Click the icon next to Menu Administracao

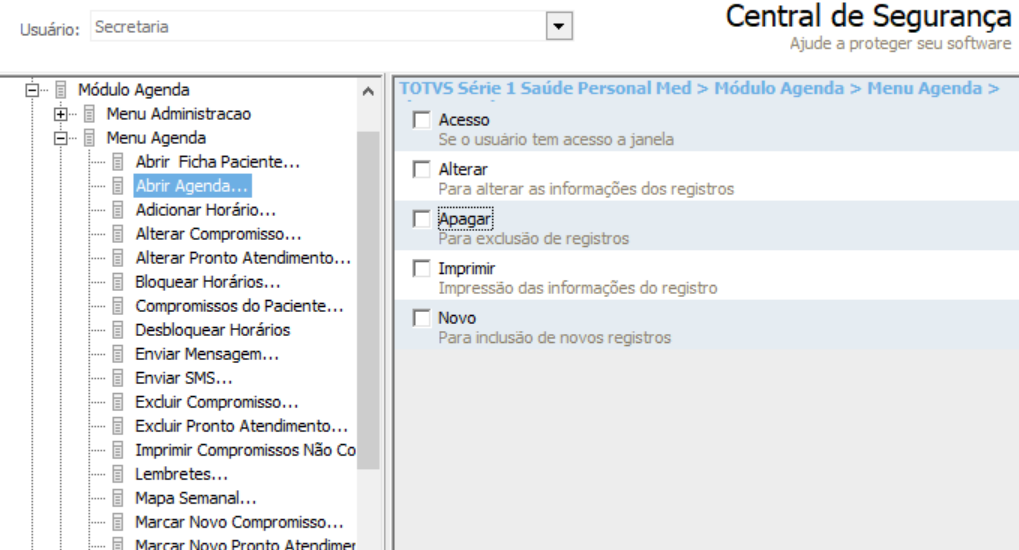click(x=90, y=114)
